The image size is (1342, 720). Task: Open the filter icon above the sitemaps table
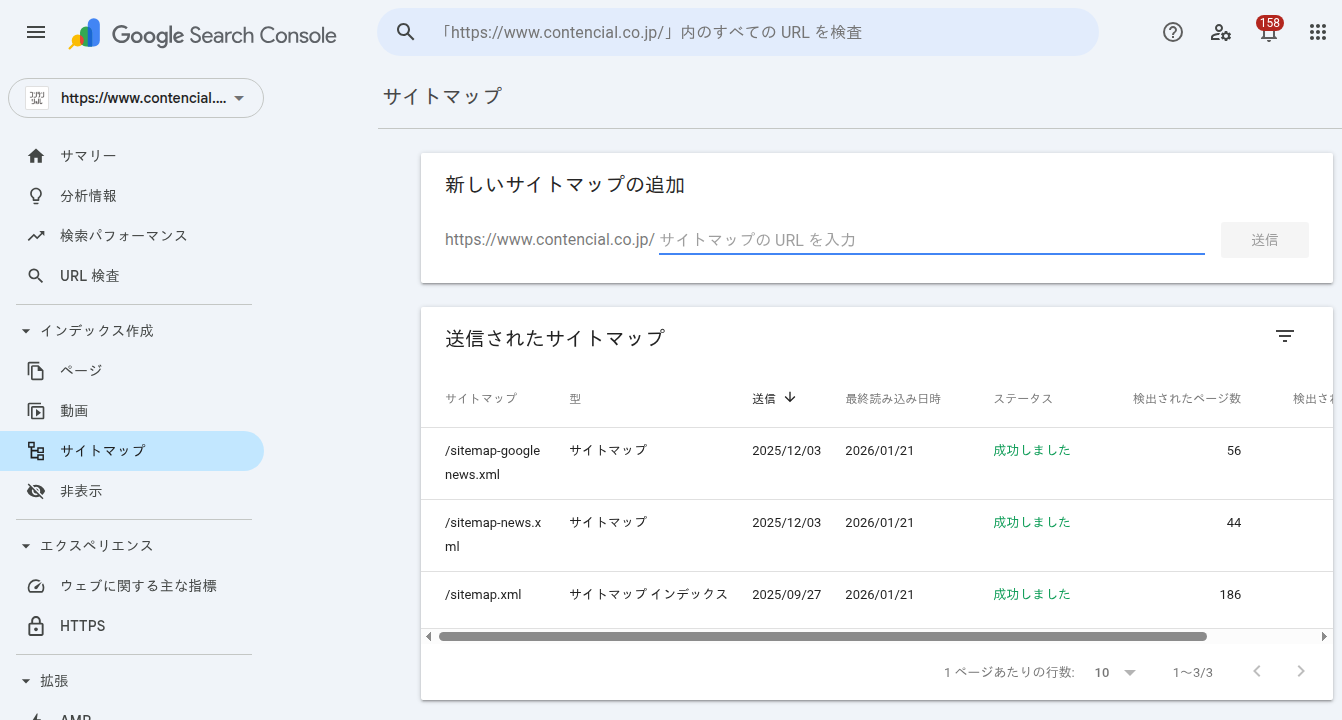pos(1285,336)
